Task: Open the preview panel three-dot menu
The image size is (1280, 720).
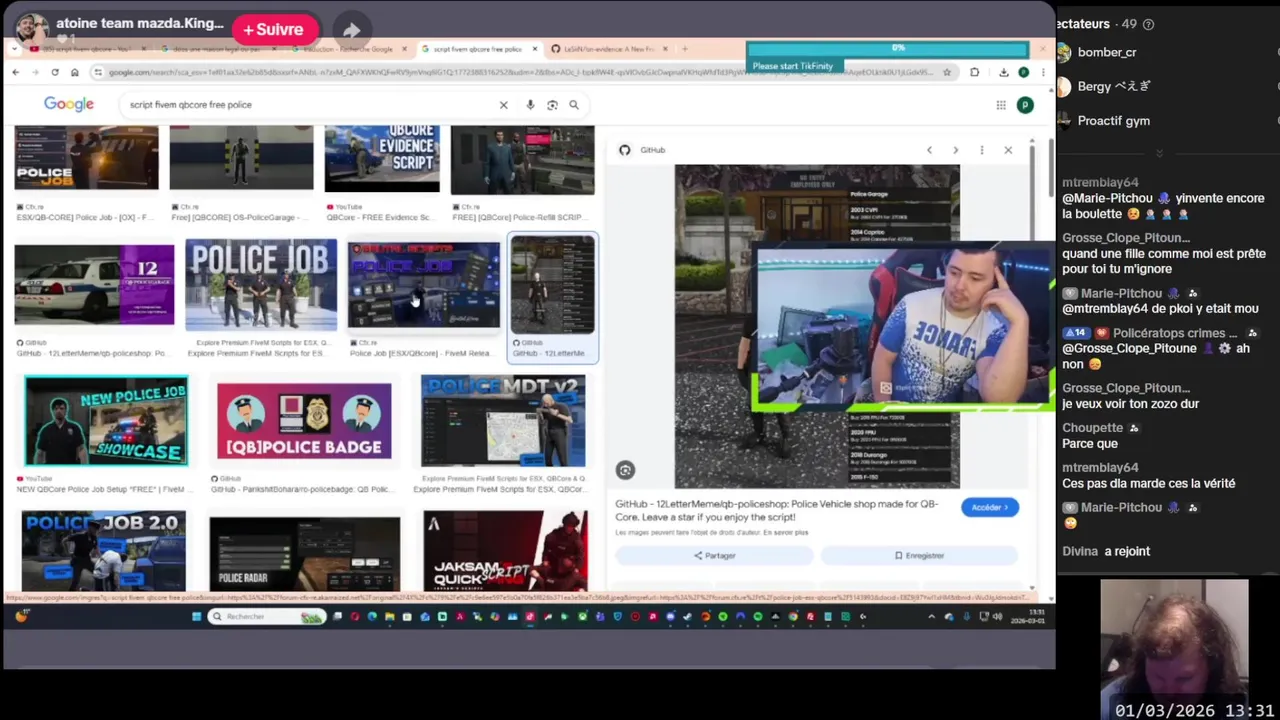Action: [981, 150]
